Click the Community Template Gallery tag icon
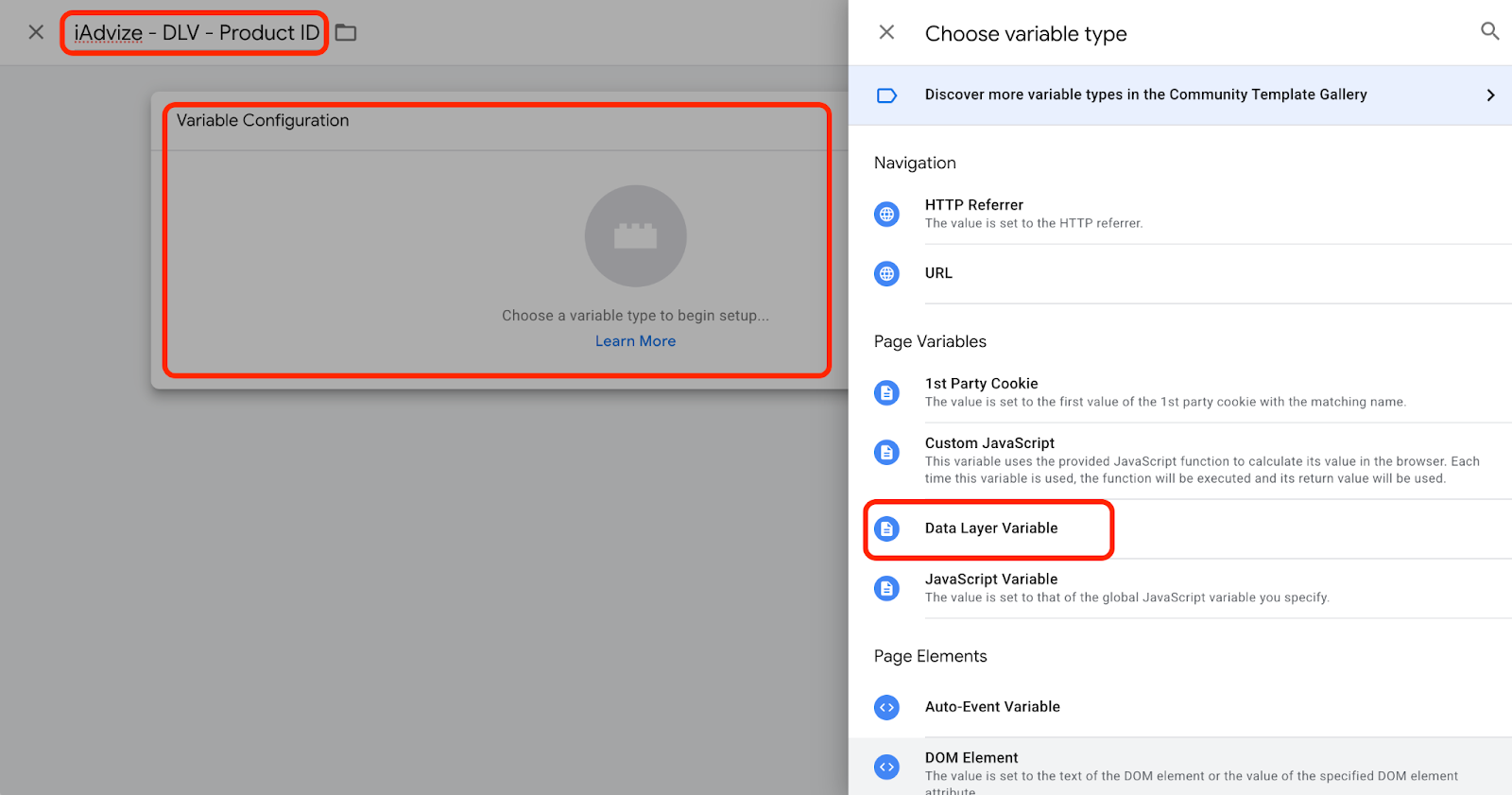 [x=886, y=95]
